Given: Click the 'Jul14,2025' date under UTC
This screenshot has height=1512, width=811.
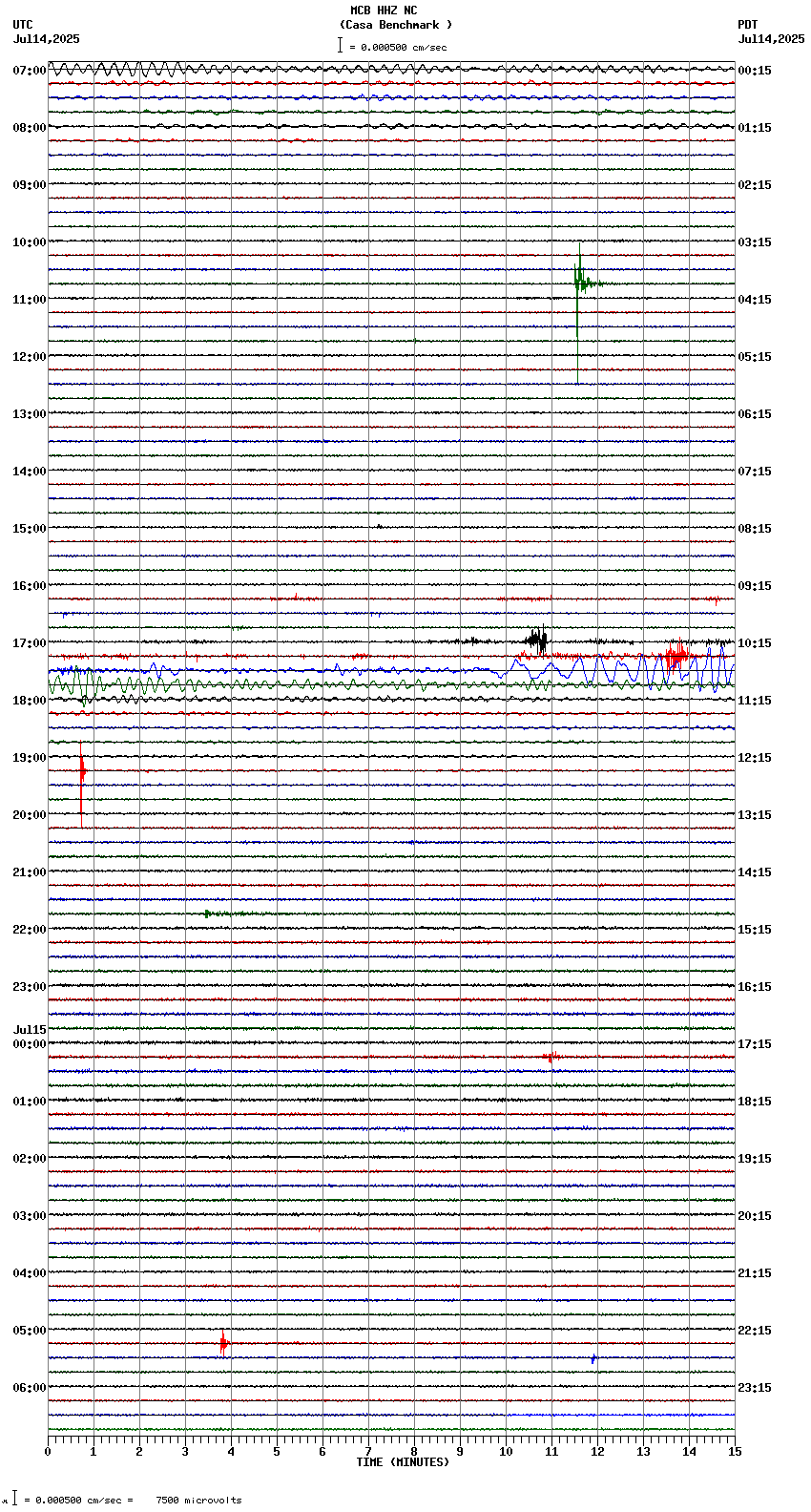Looking at the screenshot, I should point(47,39).
